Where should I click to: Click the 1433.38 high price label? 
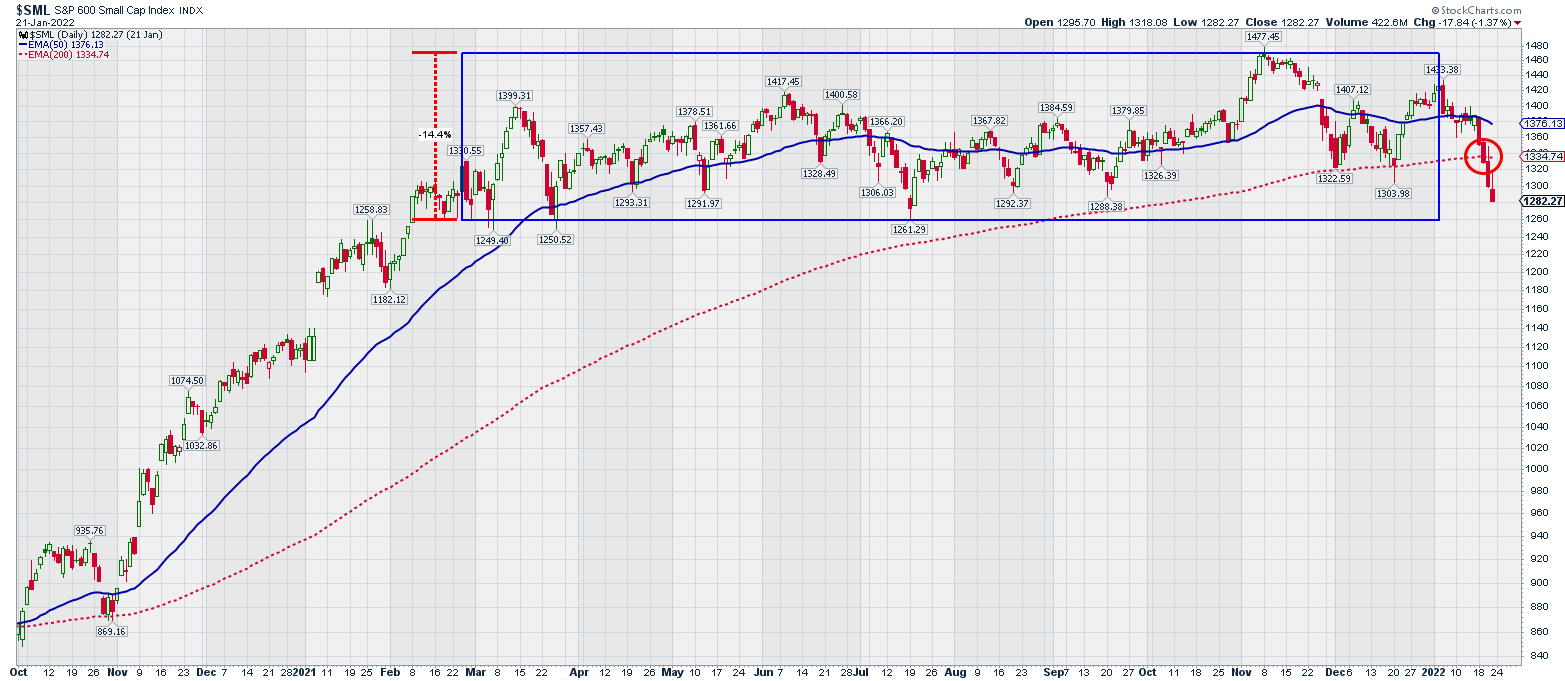[1444, 69]
